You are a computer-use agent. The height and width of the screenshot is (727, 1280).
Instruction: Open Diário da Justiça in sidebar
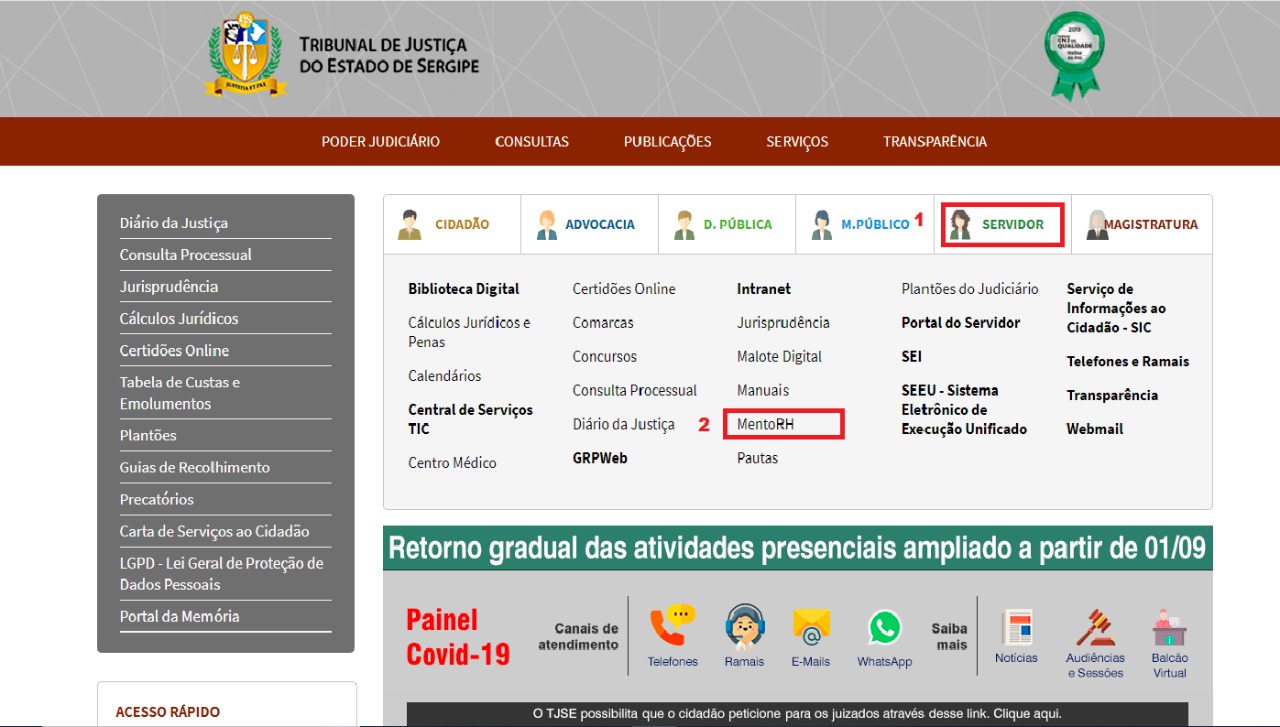(174, 223)
